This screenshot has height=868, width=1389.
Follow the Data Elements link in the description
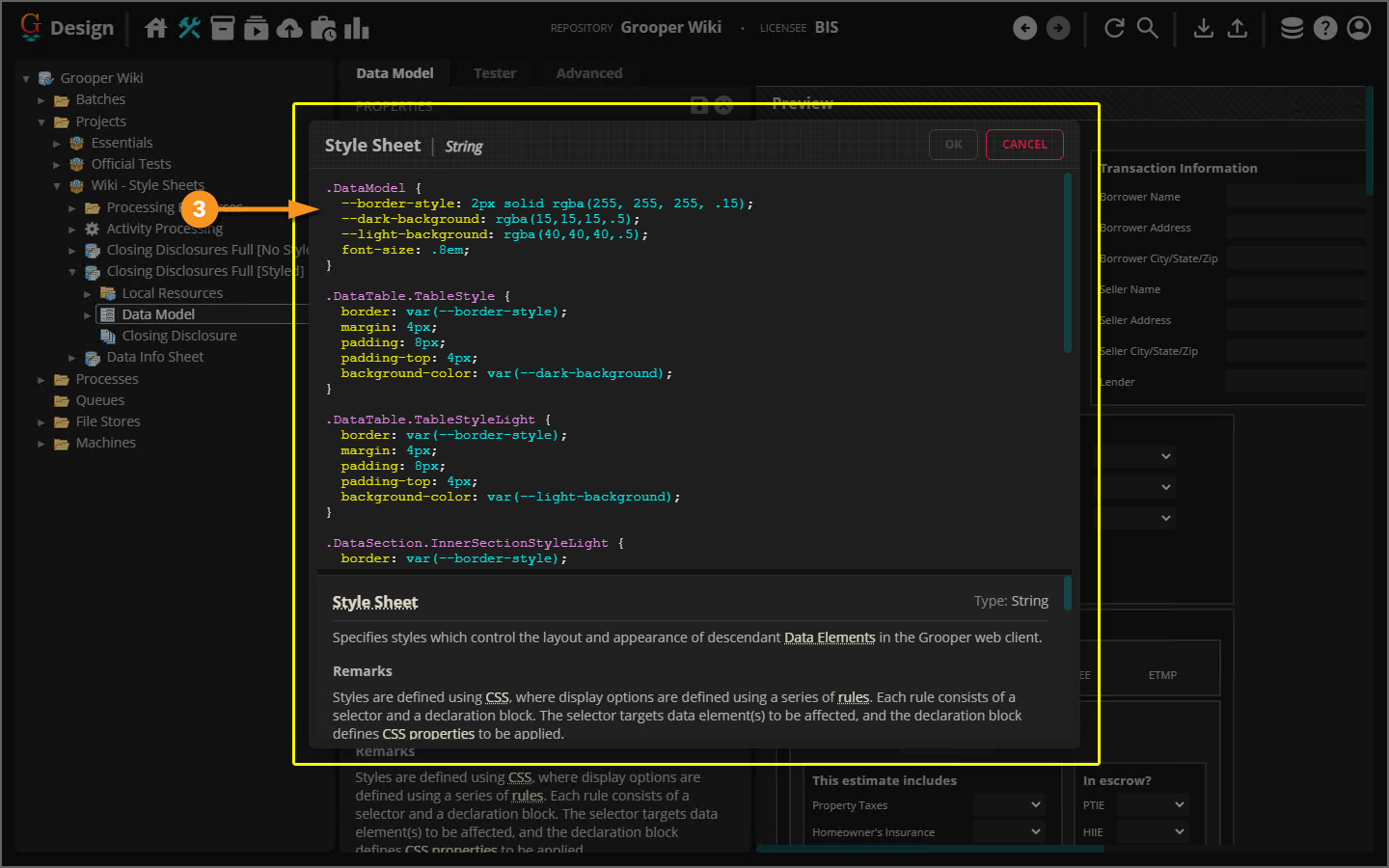tap(830, 637)
